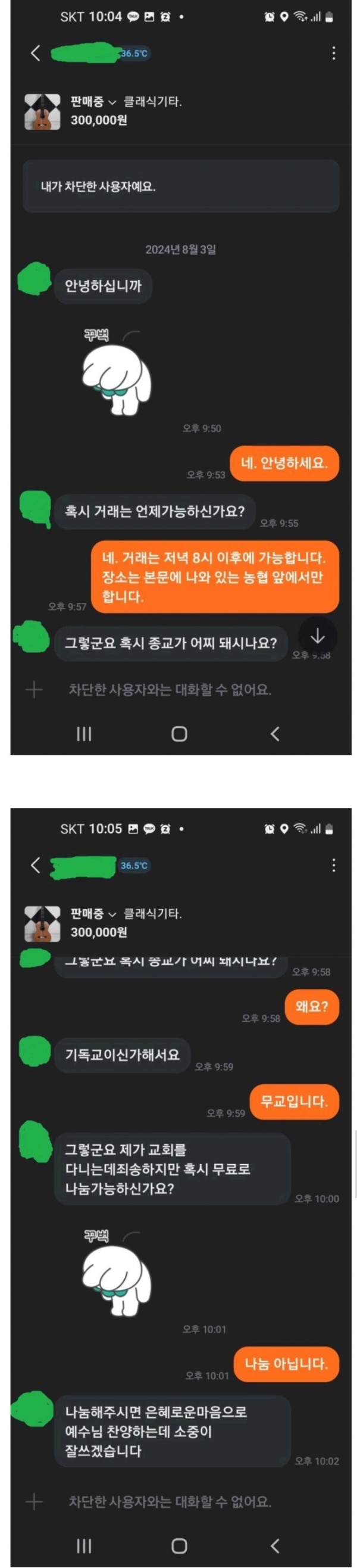The image size is (357, 1568).
Task: Tap the back arrow in the bottom chat header
Action: [x=35, y=865]
